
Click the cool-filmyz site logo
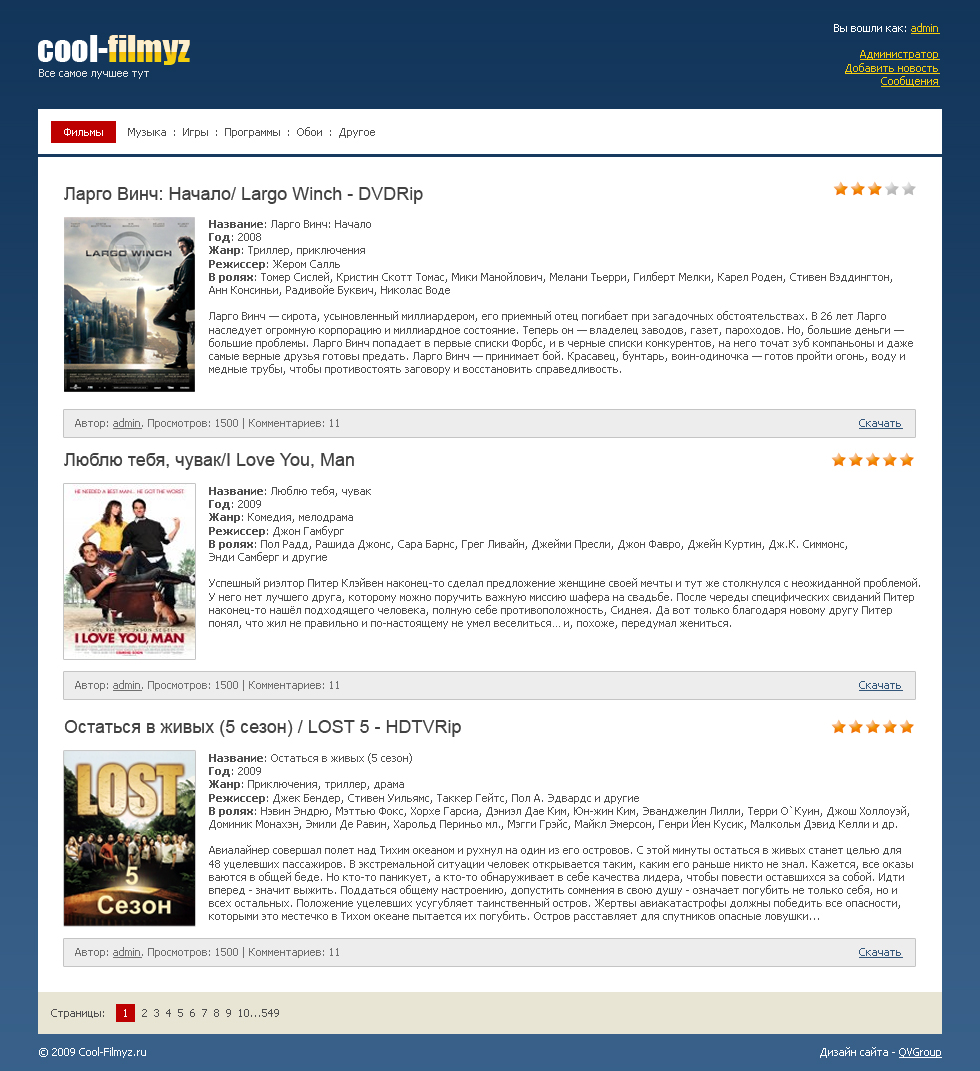[x=113, y=50]
